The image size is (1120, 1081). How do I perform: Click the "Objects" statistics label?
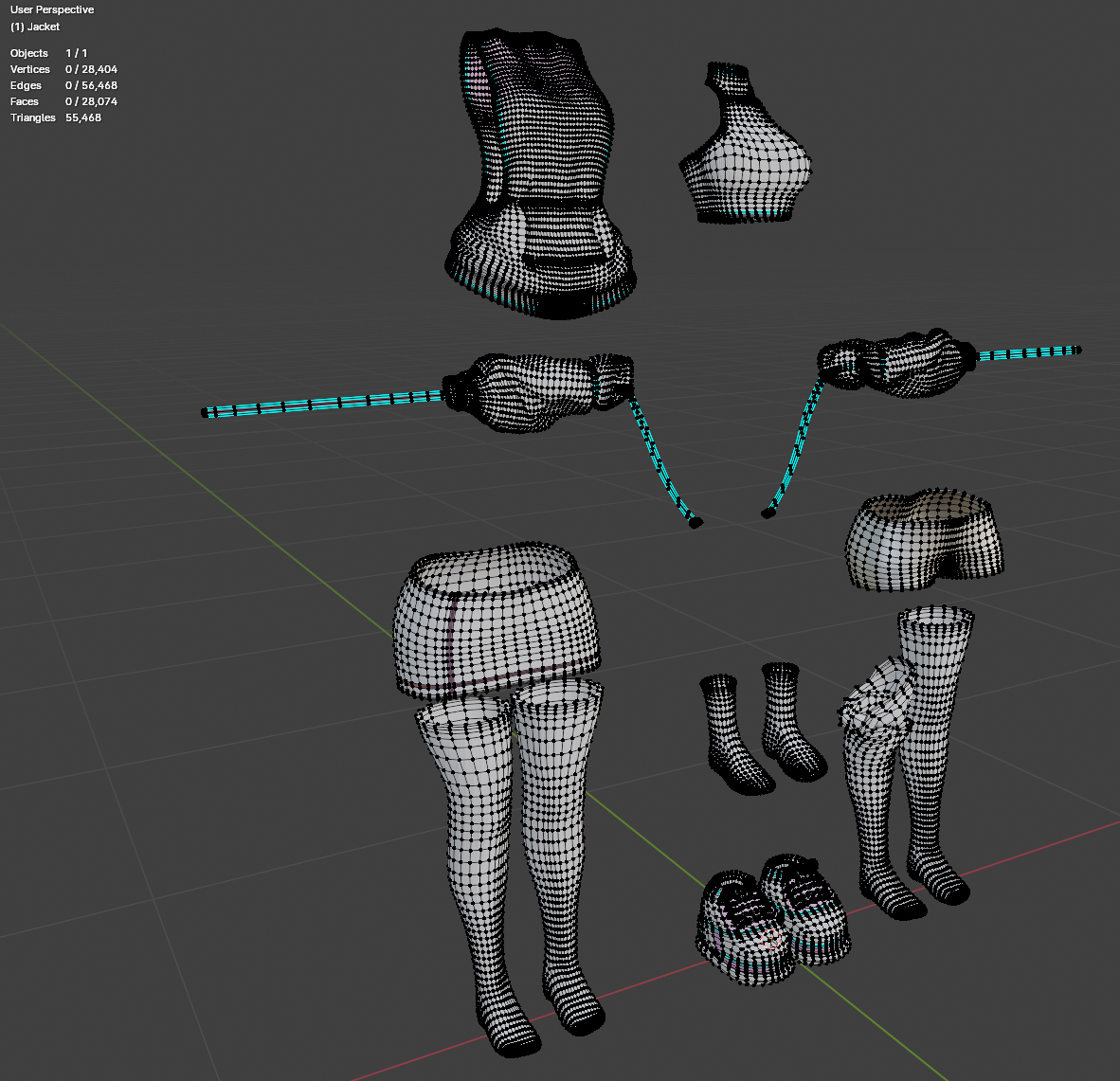pyautogui.click(x=29, y=54)
